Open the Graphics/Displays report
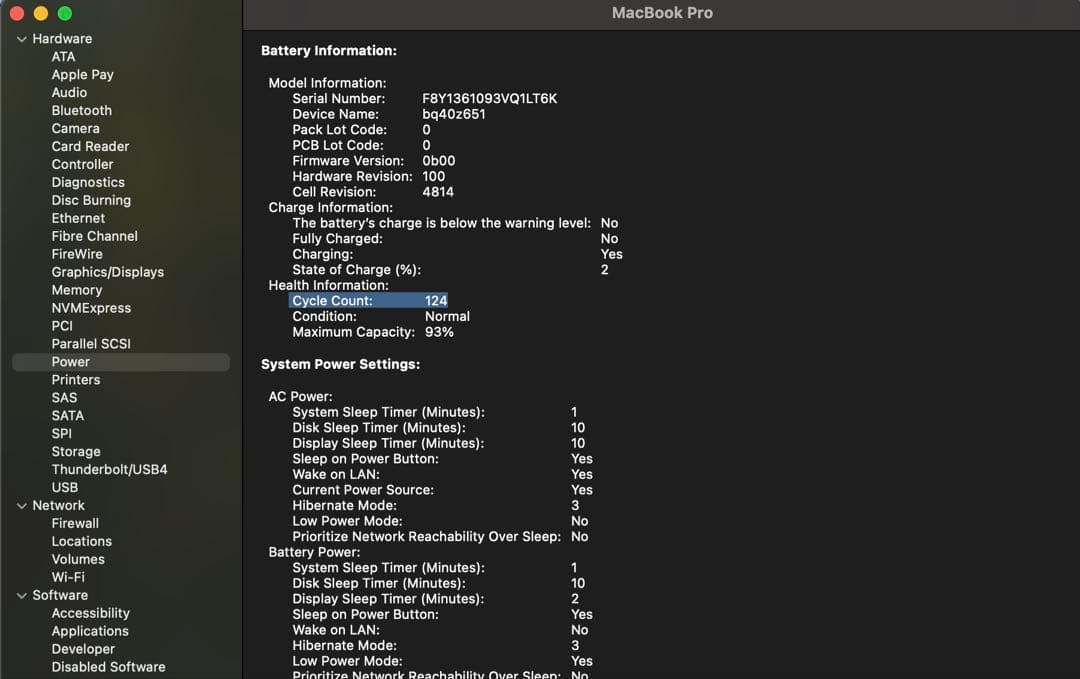 [x=108, y=271]
